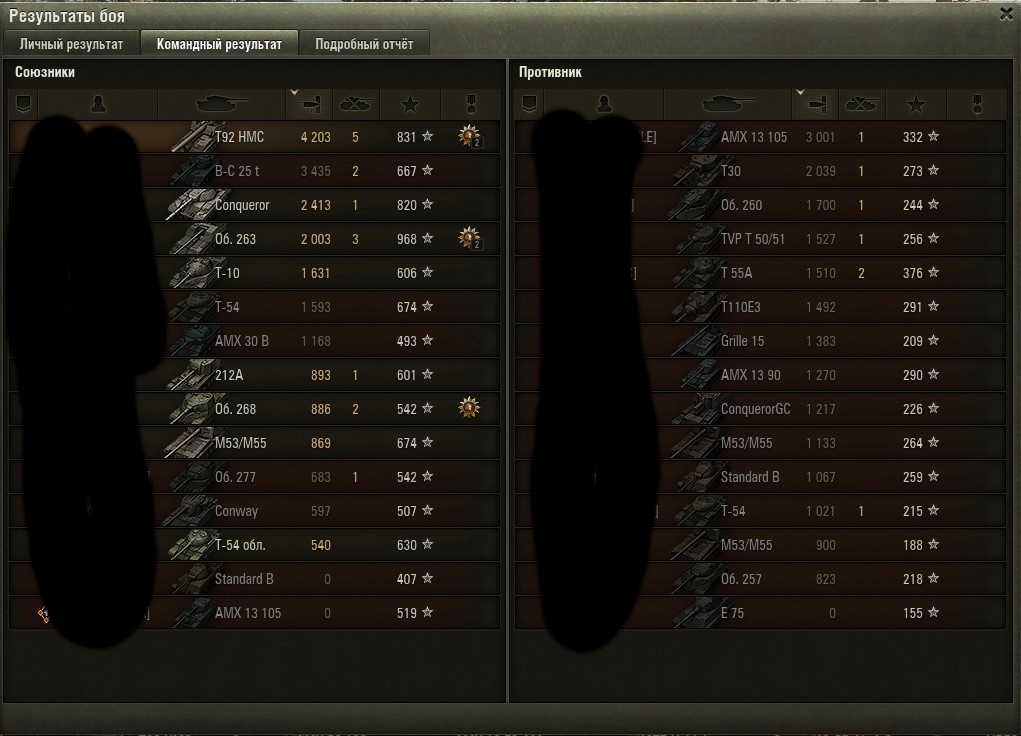Select the Conqueror row in allies

(x=255, y=205)
